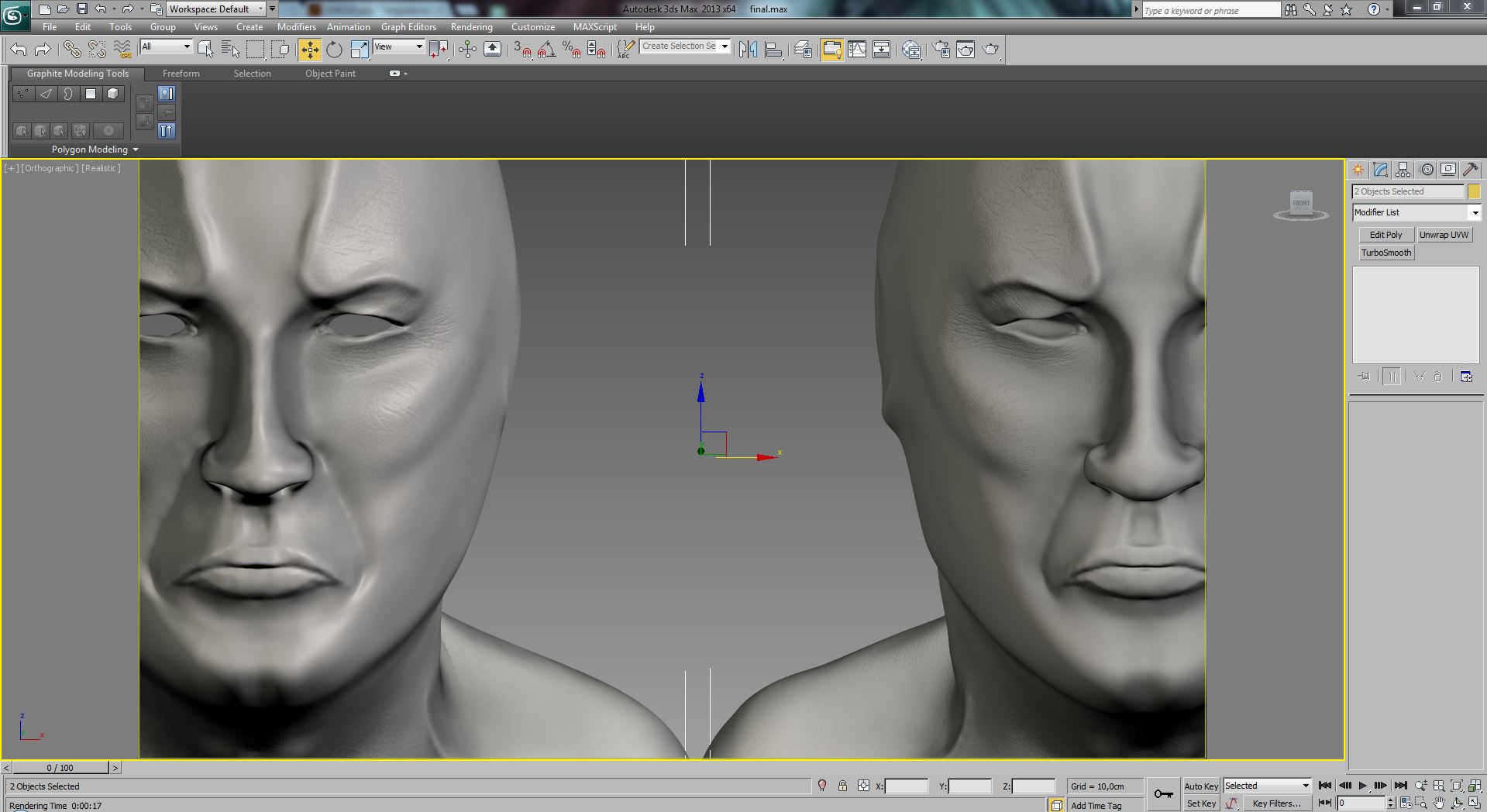The image size is (1487, 812).
Task: Expand the Polygon Modeling panel
Action: pos(95,150)
